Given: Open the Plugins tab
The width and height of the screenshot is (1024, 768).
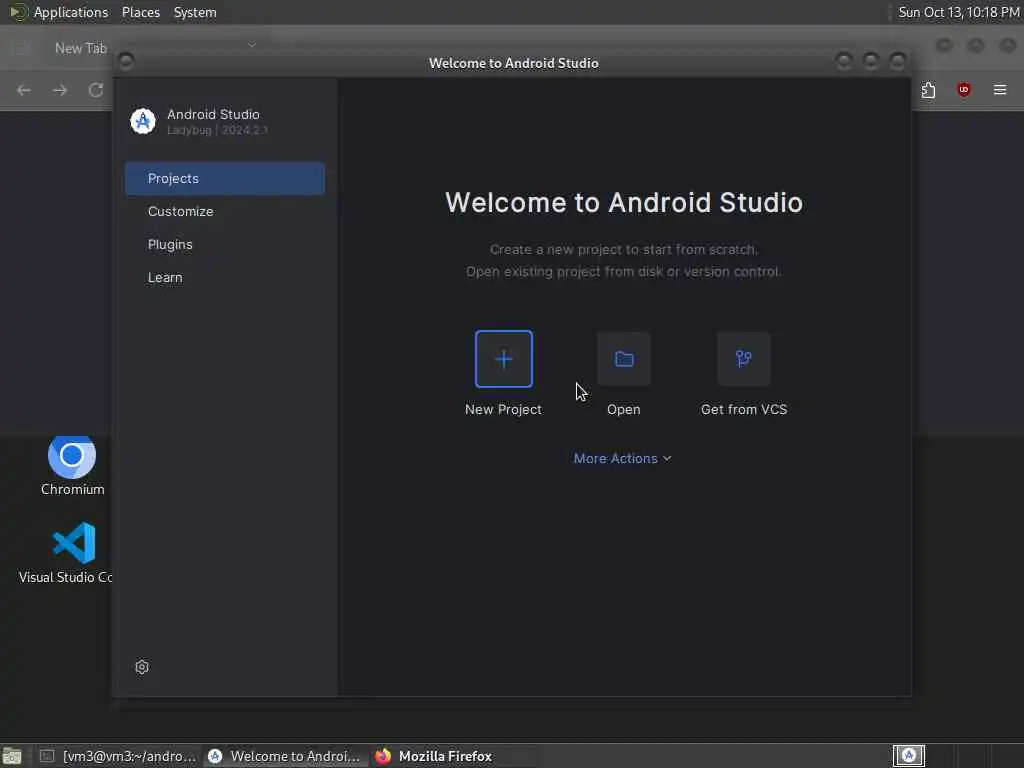Looking at the screenshot, I should coord(225,244).
